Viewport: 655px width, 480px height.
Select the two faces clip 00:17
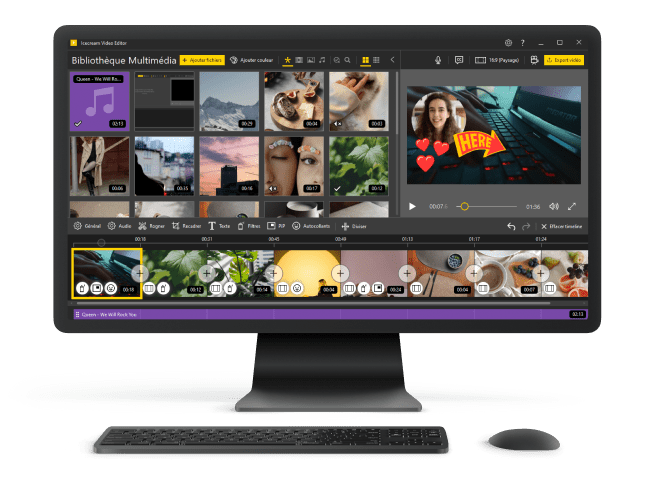point(294,166)
